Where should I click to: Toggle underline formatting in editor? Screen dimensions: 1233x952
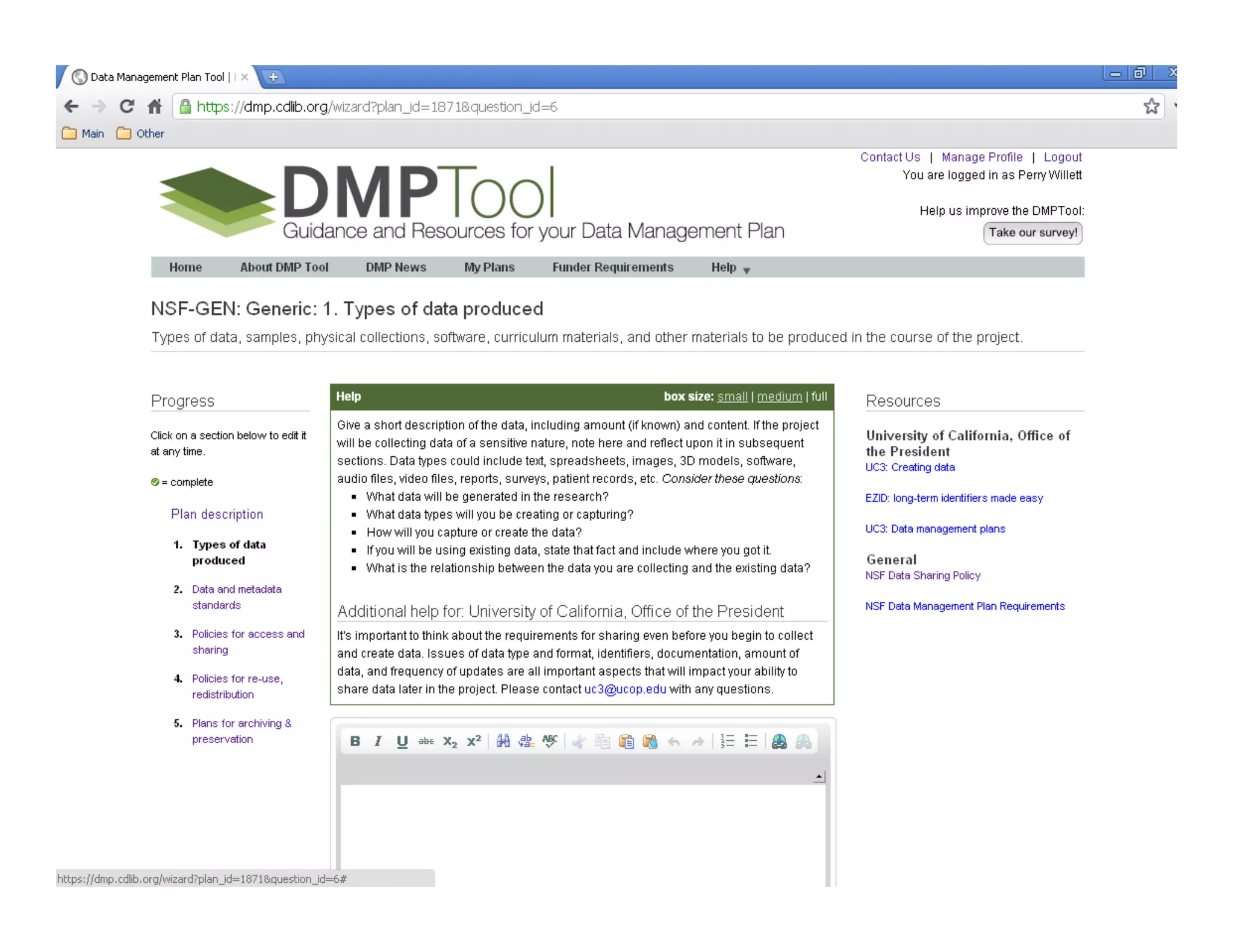pos(402,741)
